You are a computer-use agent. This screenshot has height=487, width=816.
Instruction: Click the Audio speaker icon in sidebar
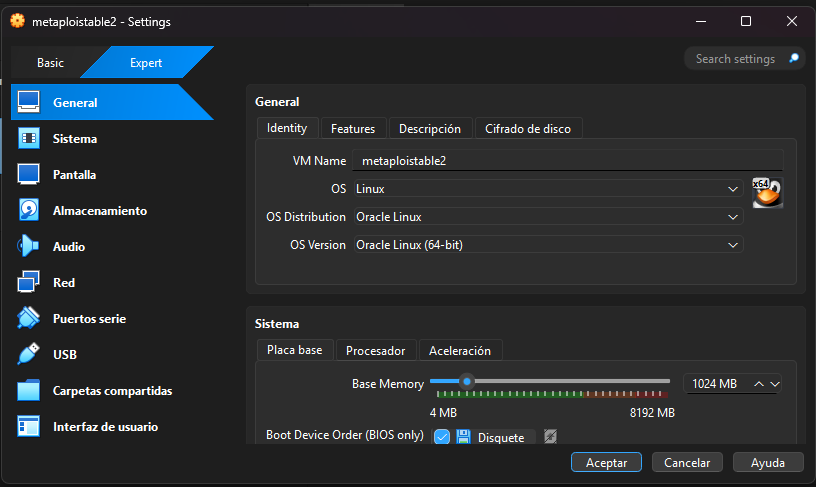pyautogui.click(x=29, y=247)
